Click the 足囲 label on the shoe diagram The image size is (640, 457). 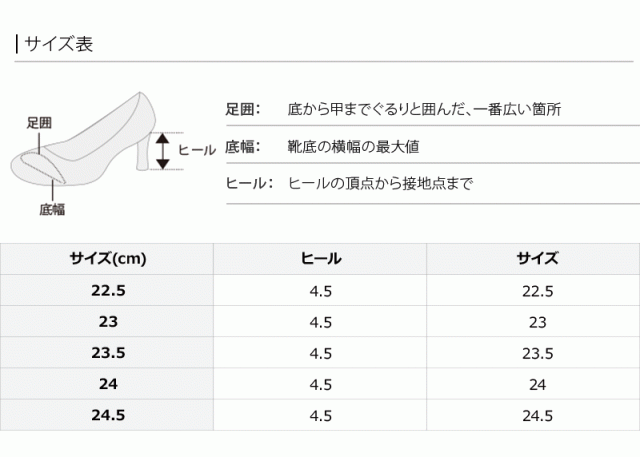(38, 122)
